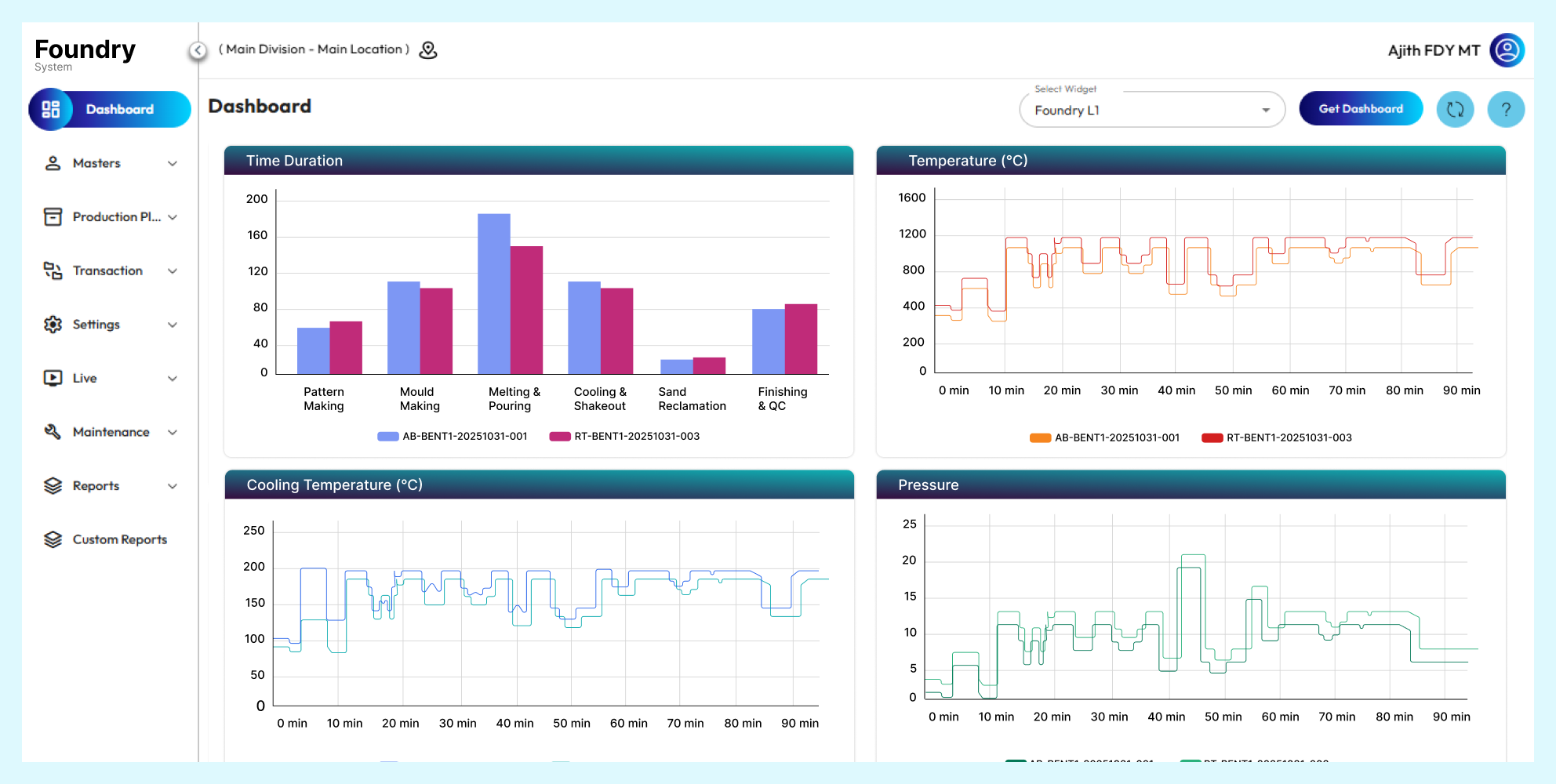1556x784 pixels.
Task: Expand the Settings menu chevron
Action: point(173,324)
